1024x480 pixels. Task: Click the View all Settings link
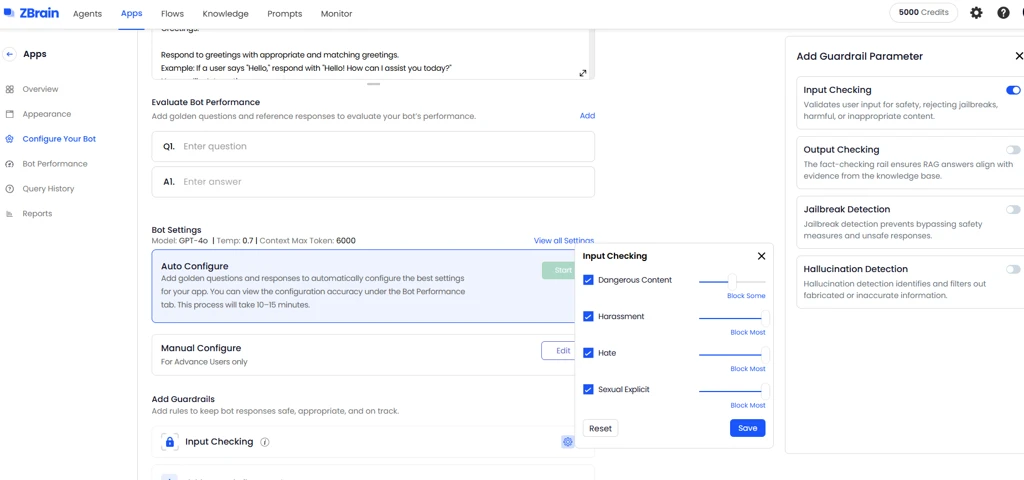coord(563,241)
